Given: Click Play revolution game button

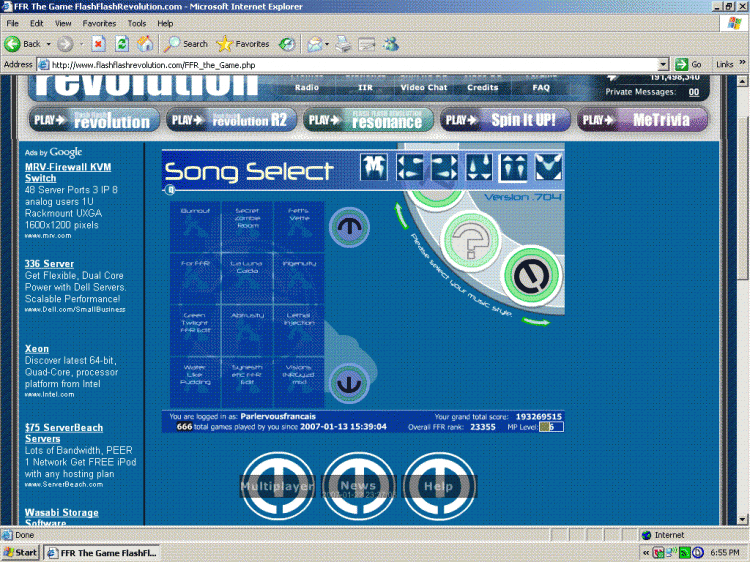Looking at the screenshot, I should coord(94,120).
